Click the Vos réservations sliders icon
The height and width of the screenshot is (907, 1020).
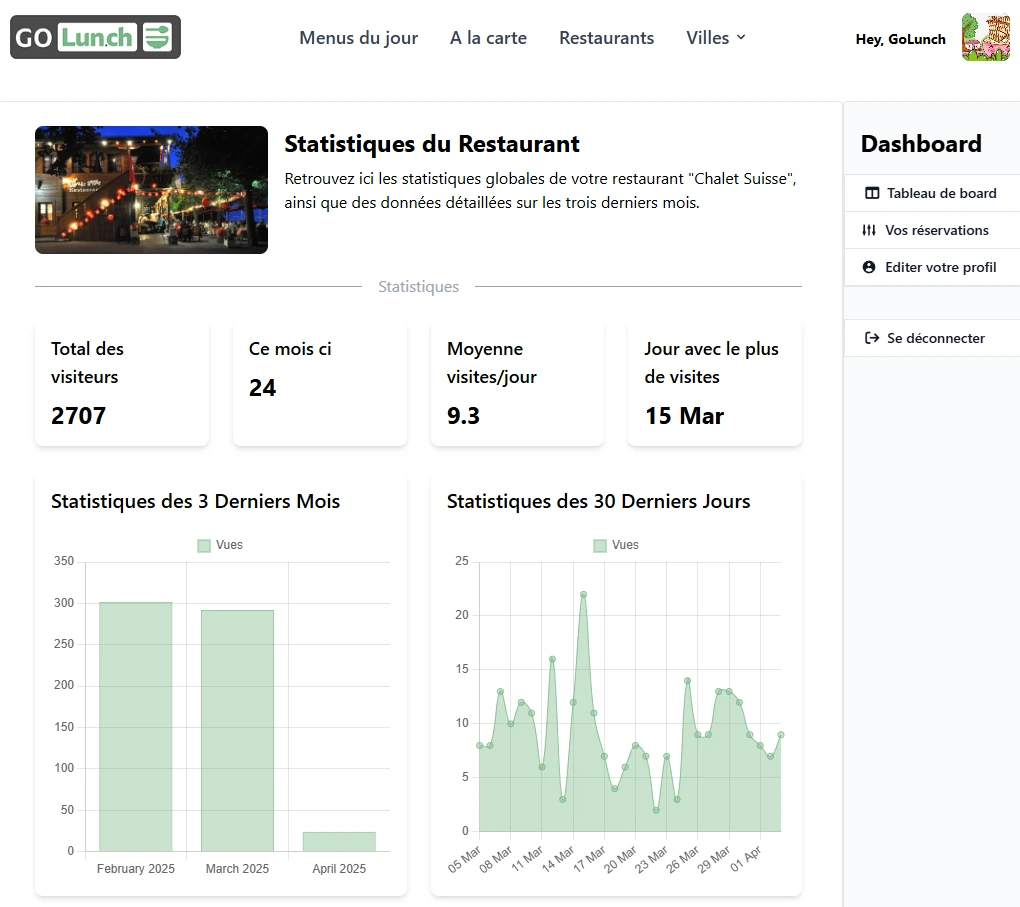(x=869, y=230)
